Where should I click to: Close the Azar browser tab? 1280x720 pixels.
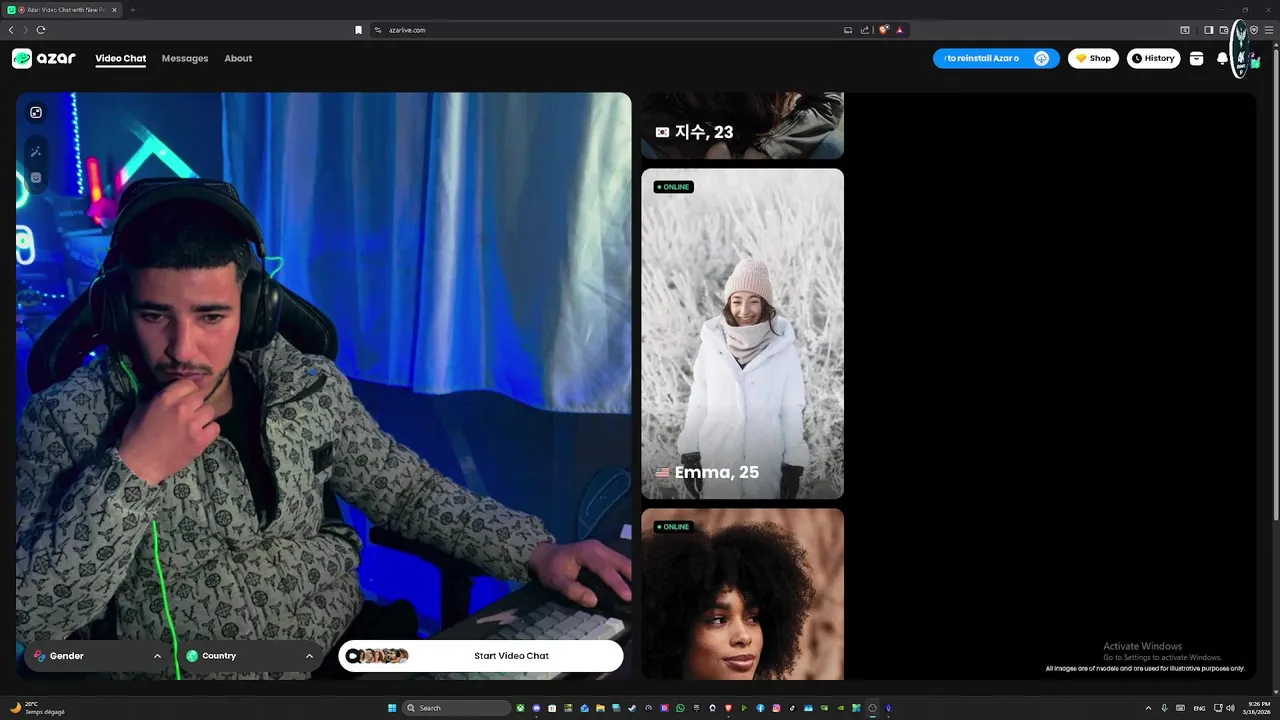click(x=115, y=10)
